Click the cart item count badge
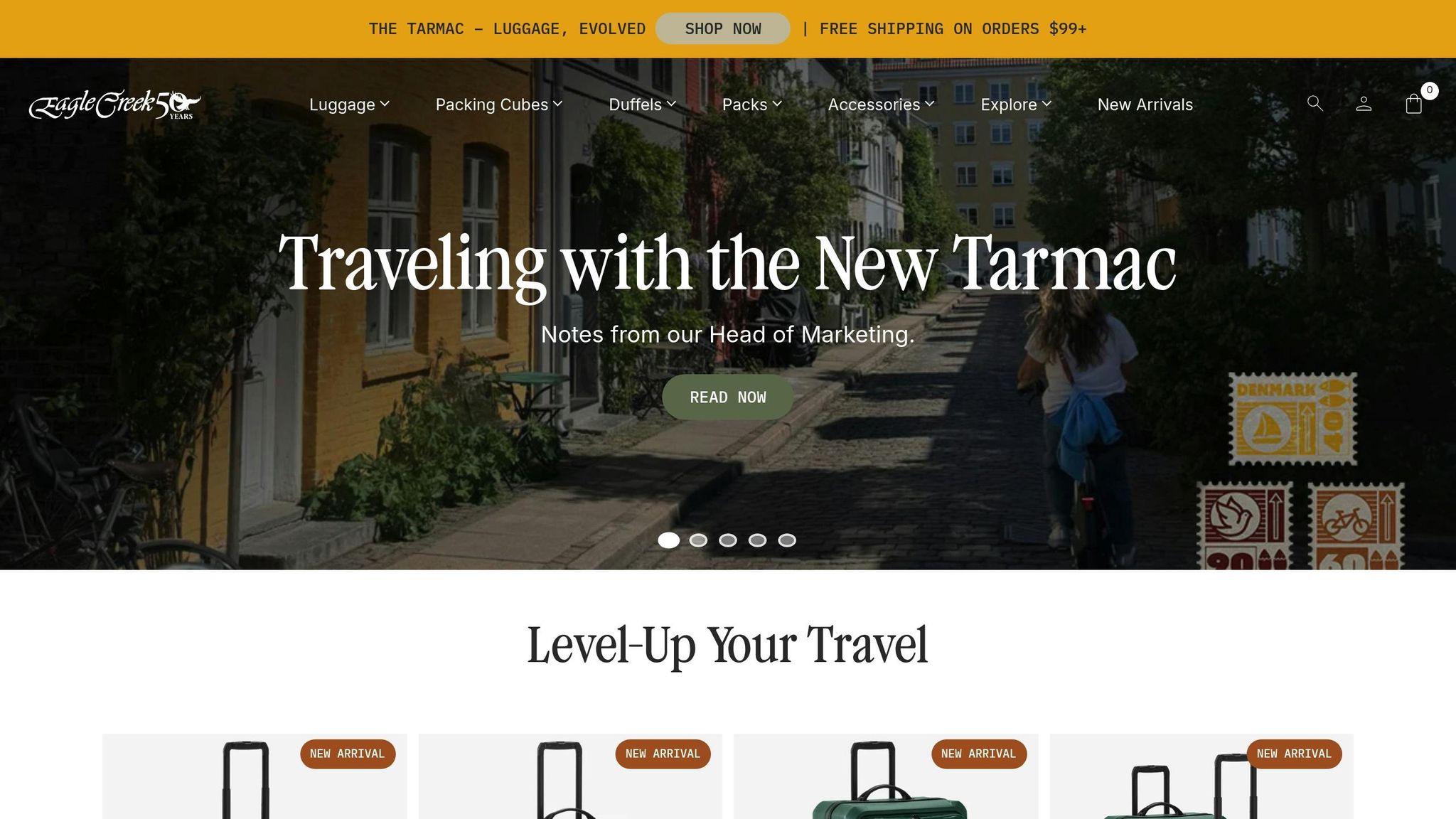This screenshot has width=1456, height=819. pos(1429,90)
